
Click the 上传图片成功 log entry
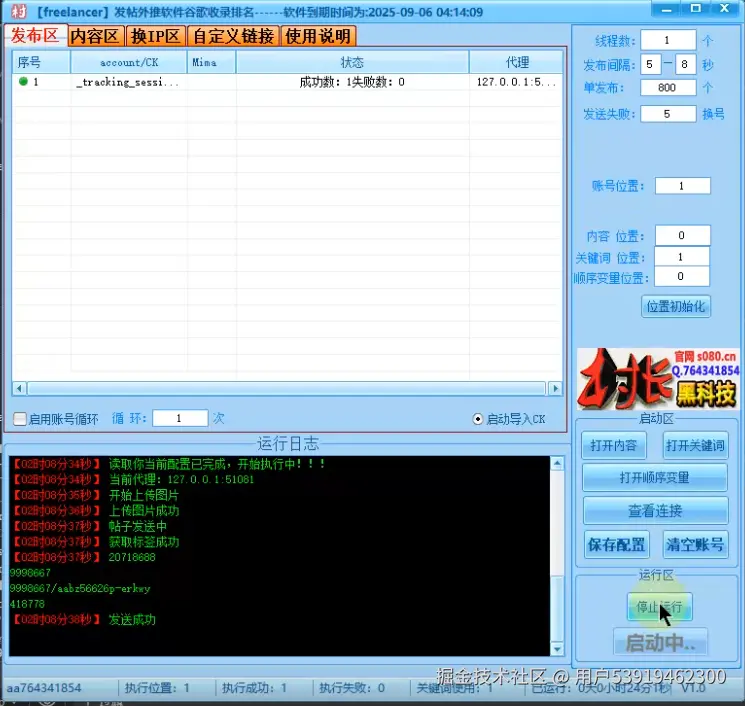(143, 511)
